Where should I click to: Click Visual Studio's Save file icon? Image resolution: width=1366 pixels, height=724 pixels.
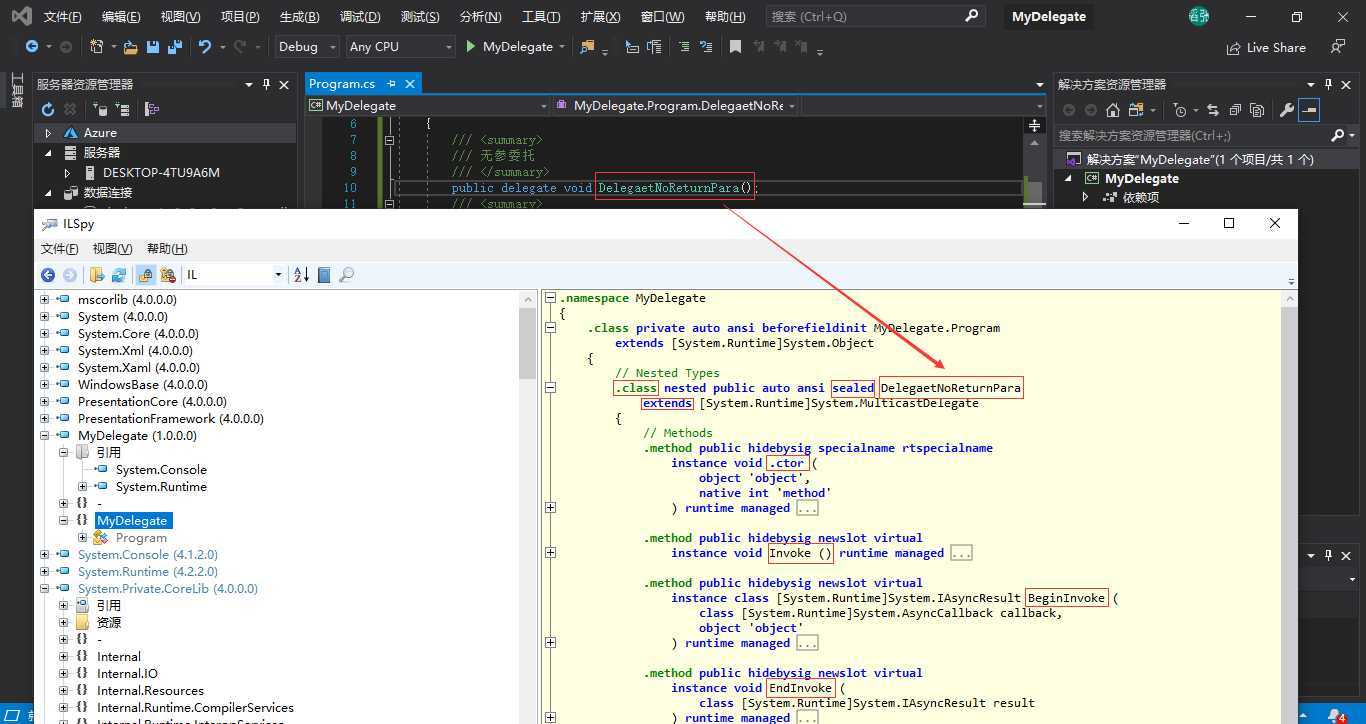pos(152,47)
